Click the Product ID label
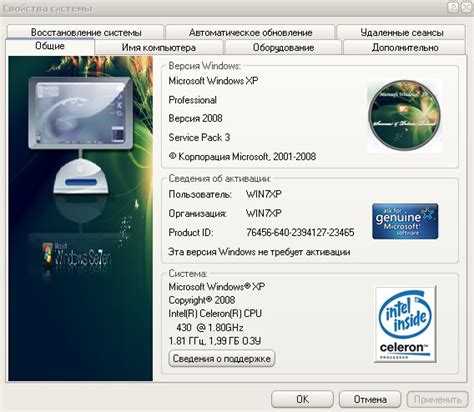This screenshot has width=474, height=412. point(191,232)
